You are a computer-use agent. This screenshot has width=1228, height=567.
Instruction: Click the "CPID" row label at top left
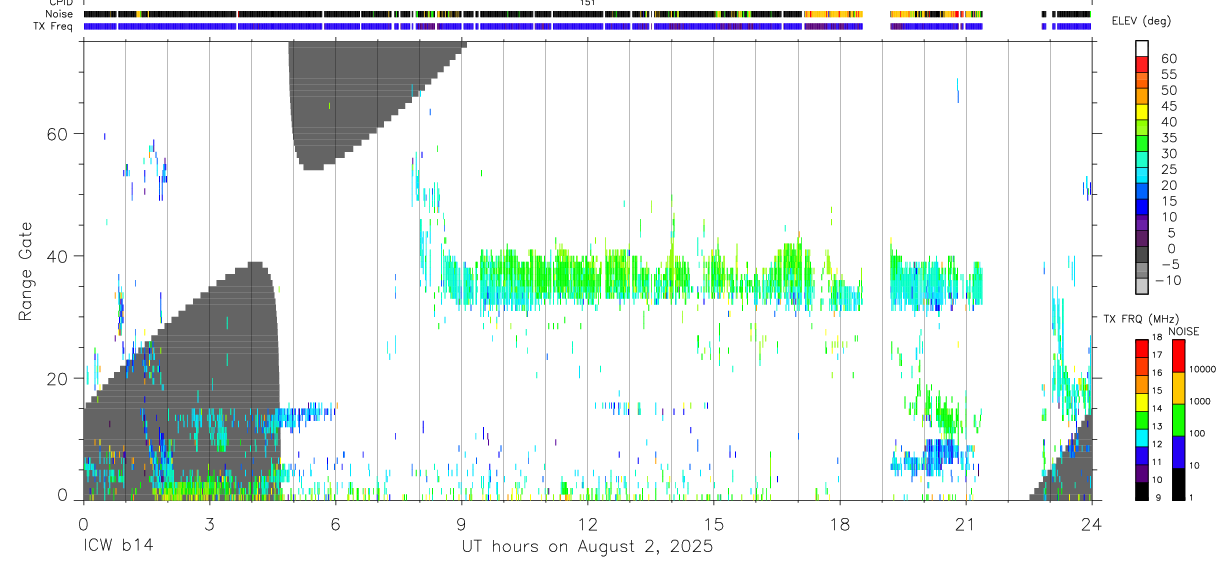[x=60, y=3]
